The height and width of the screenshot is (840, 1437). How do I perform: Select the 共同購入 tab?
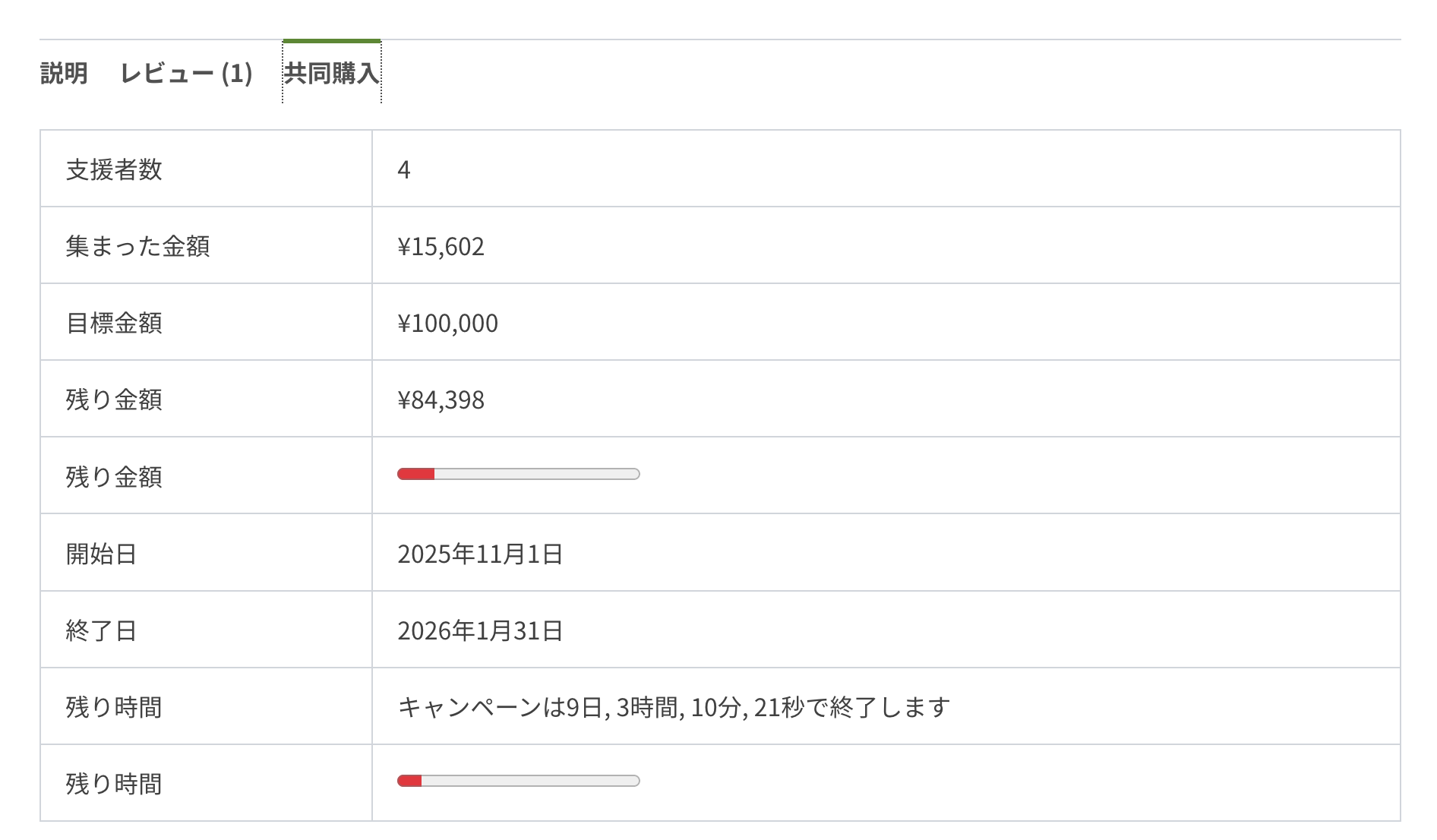tap(331, 74)
